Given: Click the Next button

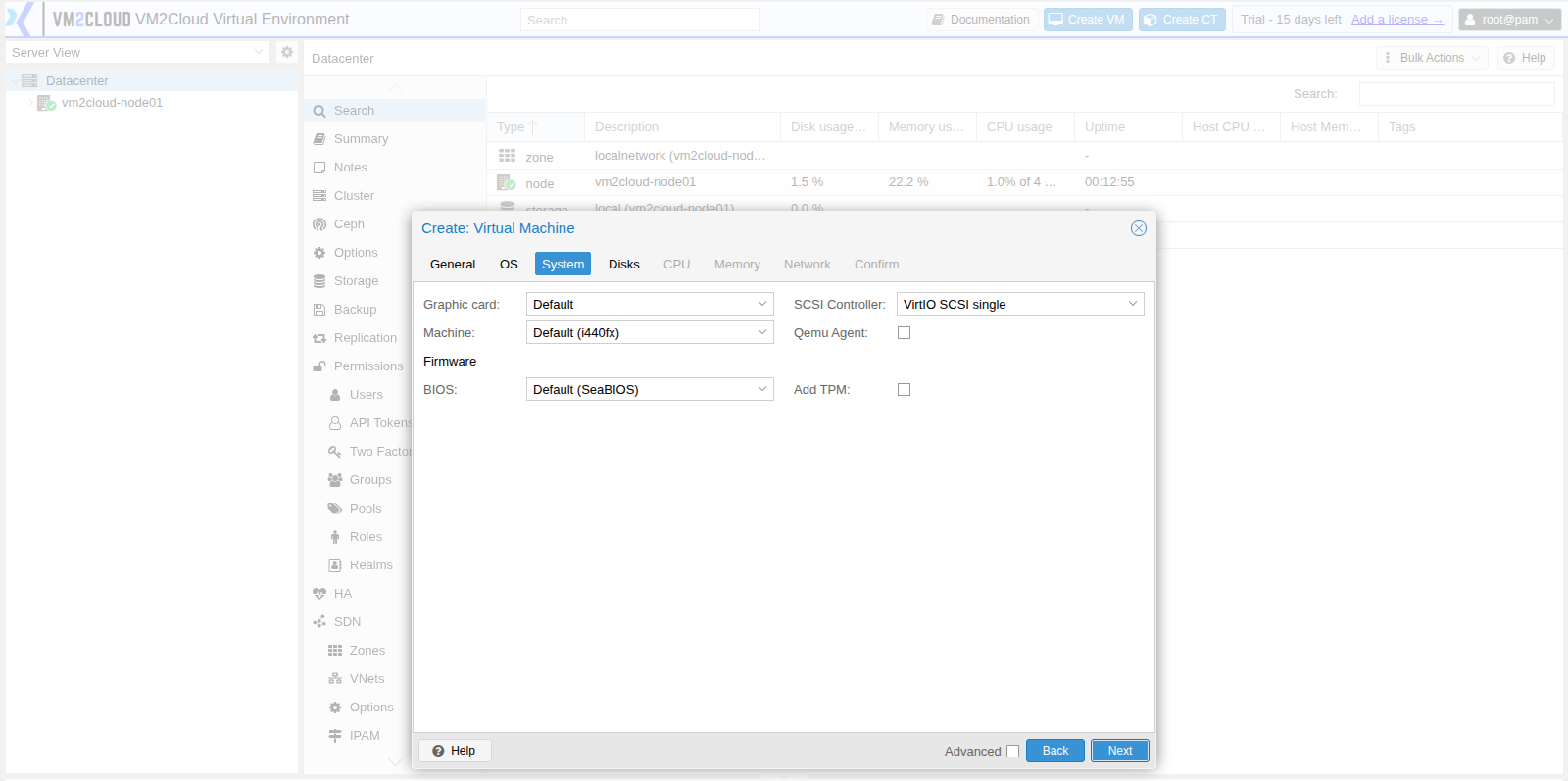Looking at the screenshot, I should click(x=1120, y=751).
